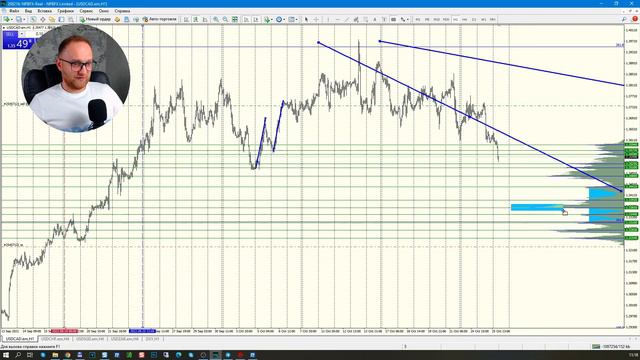
Task: Switch chart to candlesticks icon
Action: click(196, 19)
